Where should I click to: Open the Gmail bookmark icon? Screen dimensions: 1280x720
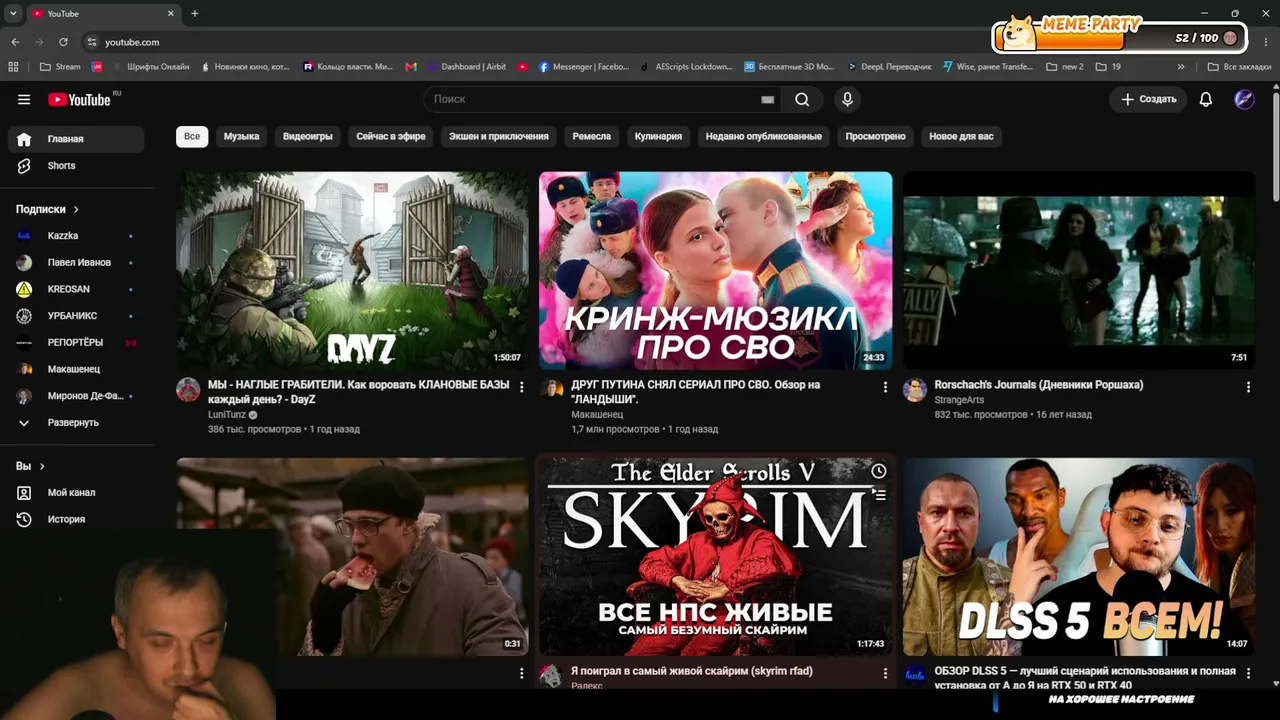click(411, 67)
